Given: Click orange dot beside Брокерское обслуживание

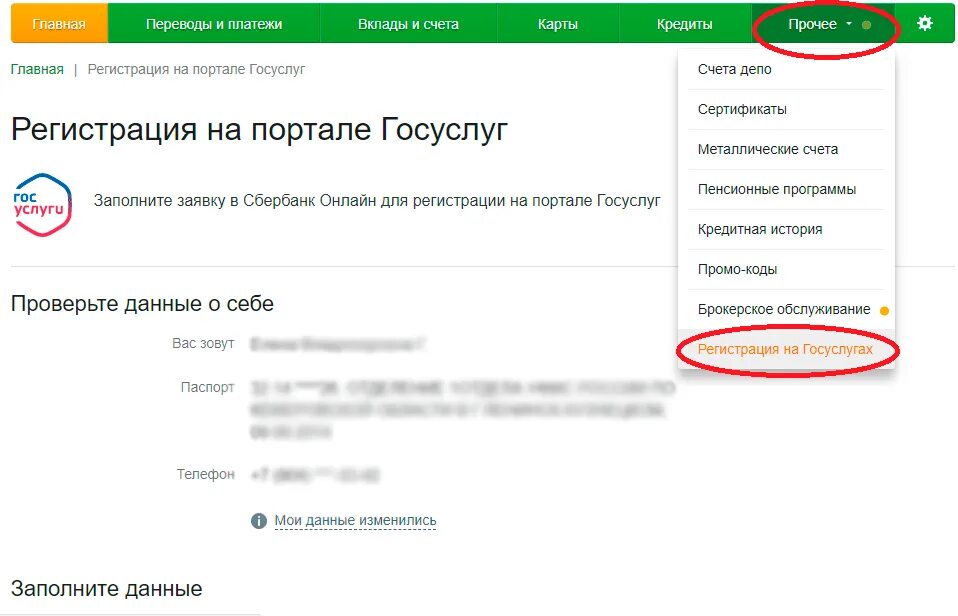Looking at the screenshot, I should pos(883,310).
